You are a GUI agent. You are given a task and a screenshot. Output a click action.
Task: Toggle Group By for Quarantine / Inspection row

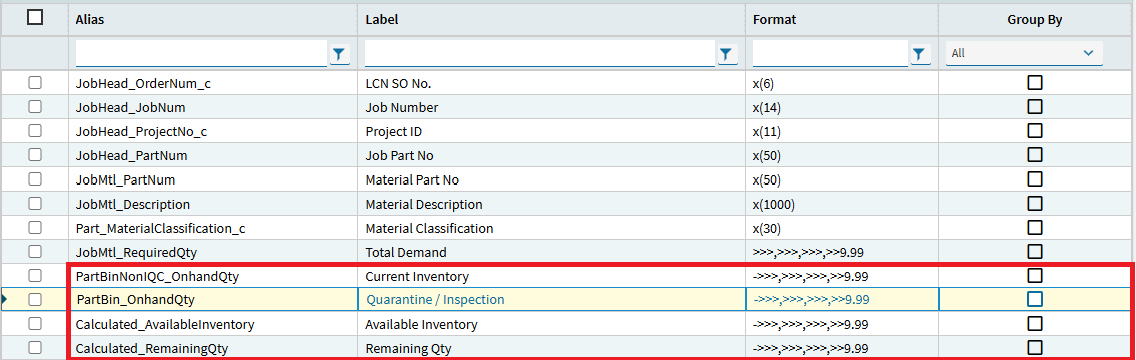tap(1035, 299)
